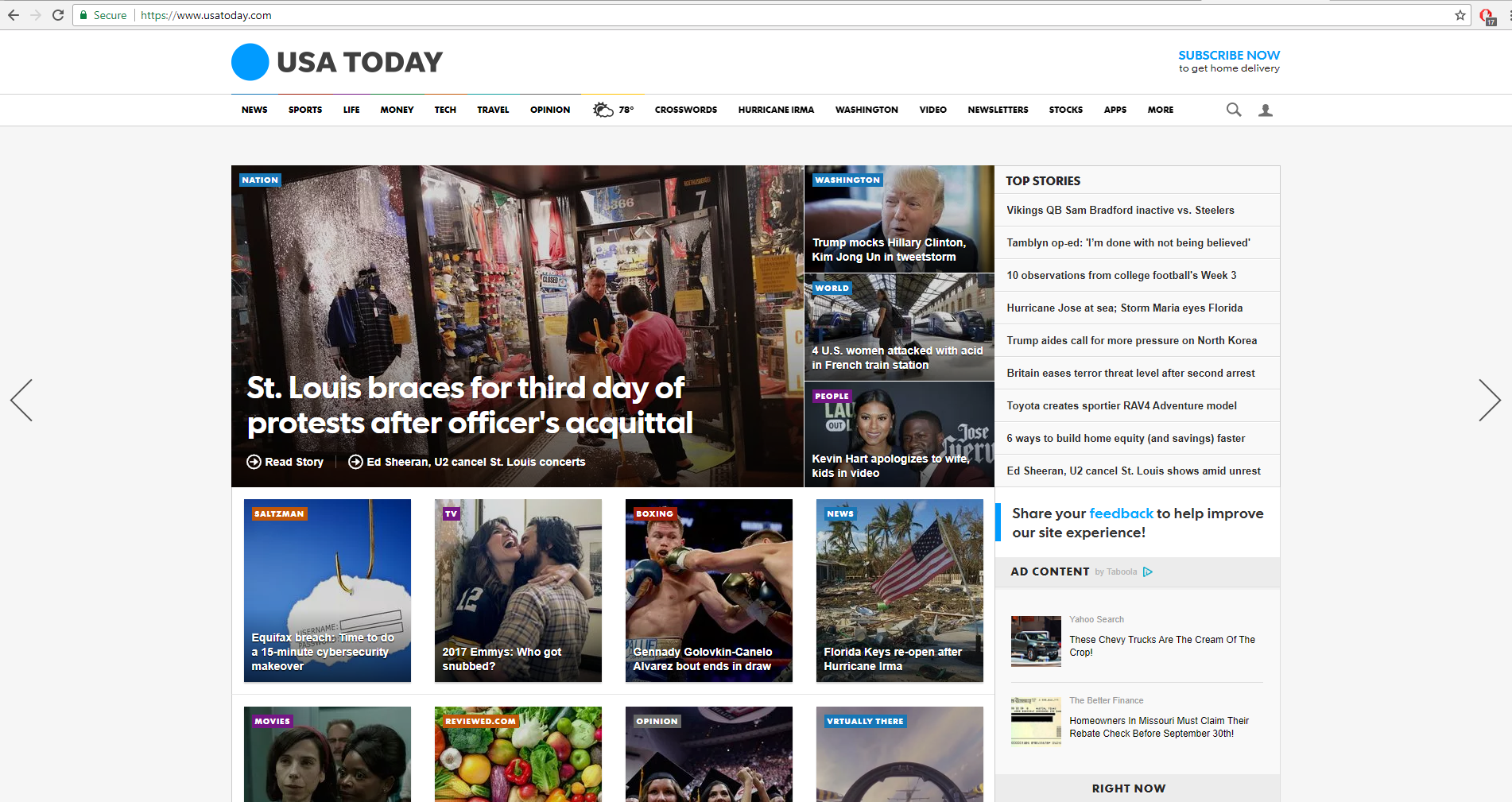Click the USA TODAY blue circle logo

tap(250, 62)
